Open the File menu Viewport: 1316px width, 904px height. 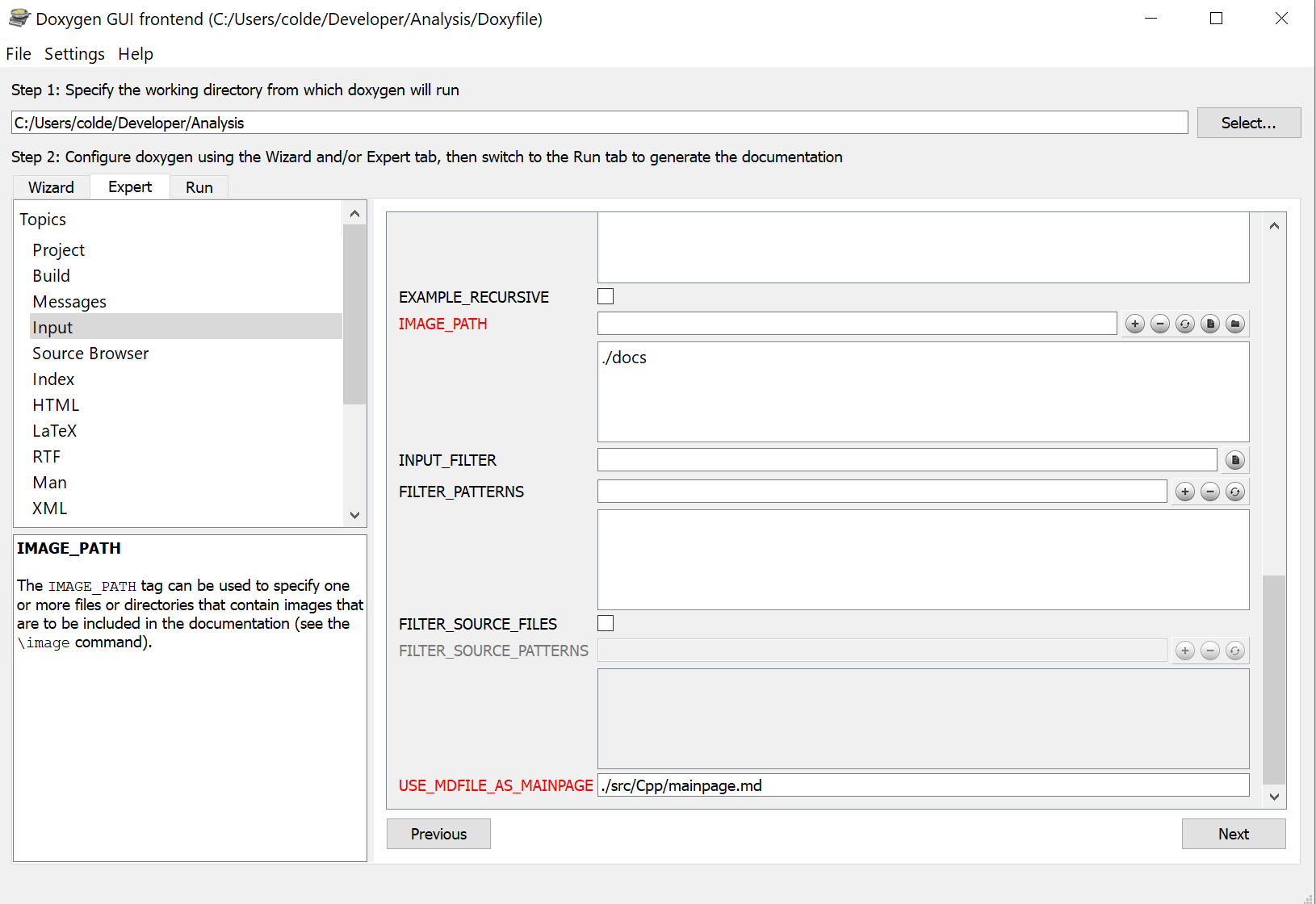pos(19,54)
